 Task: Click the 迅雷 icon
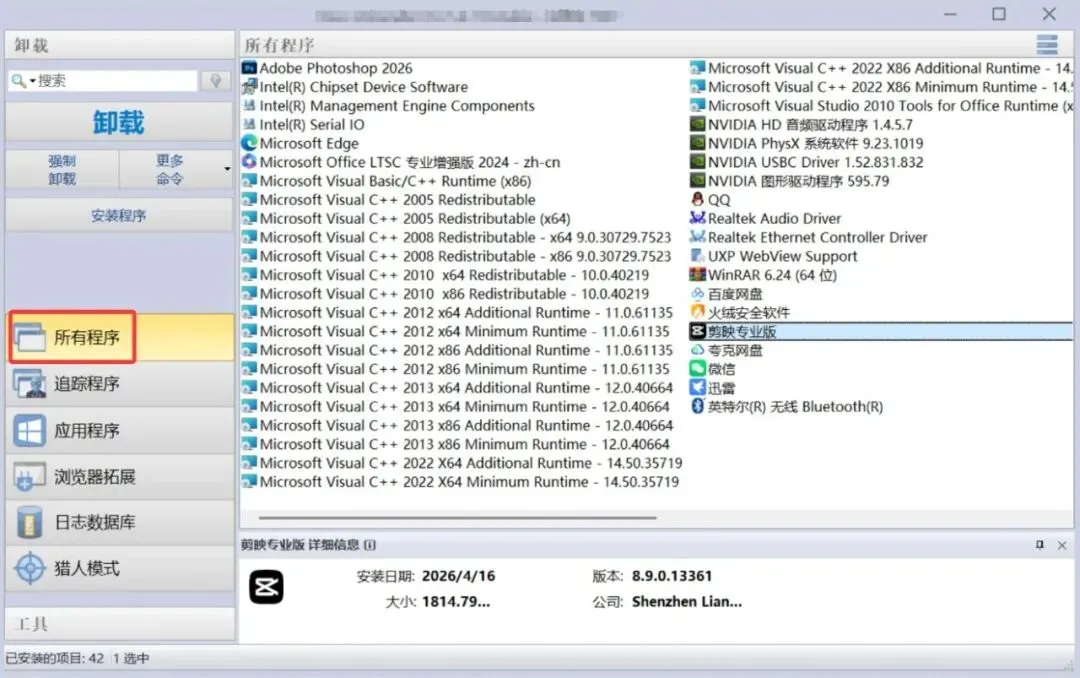(698, 387)
